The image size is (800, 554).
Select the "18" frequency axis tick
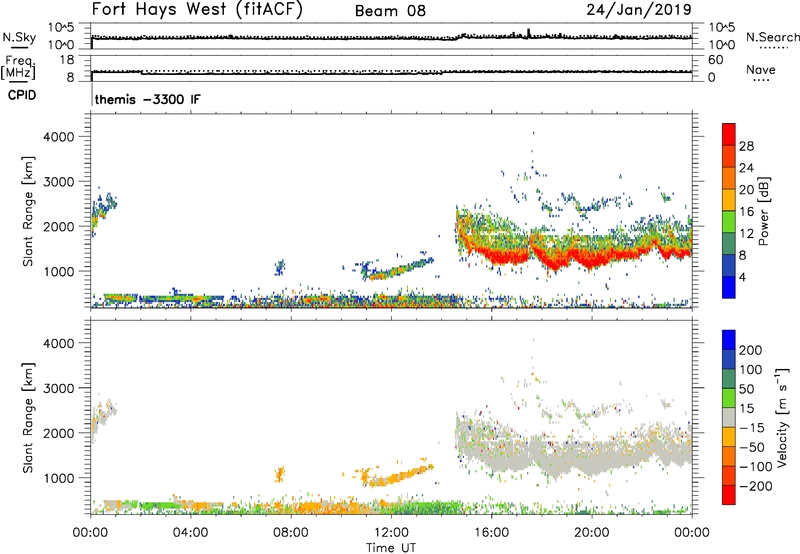pos(67,60)
